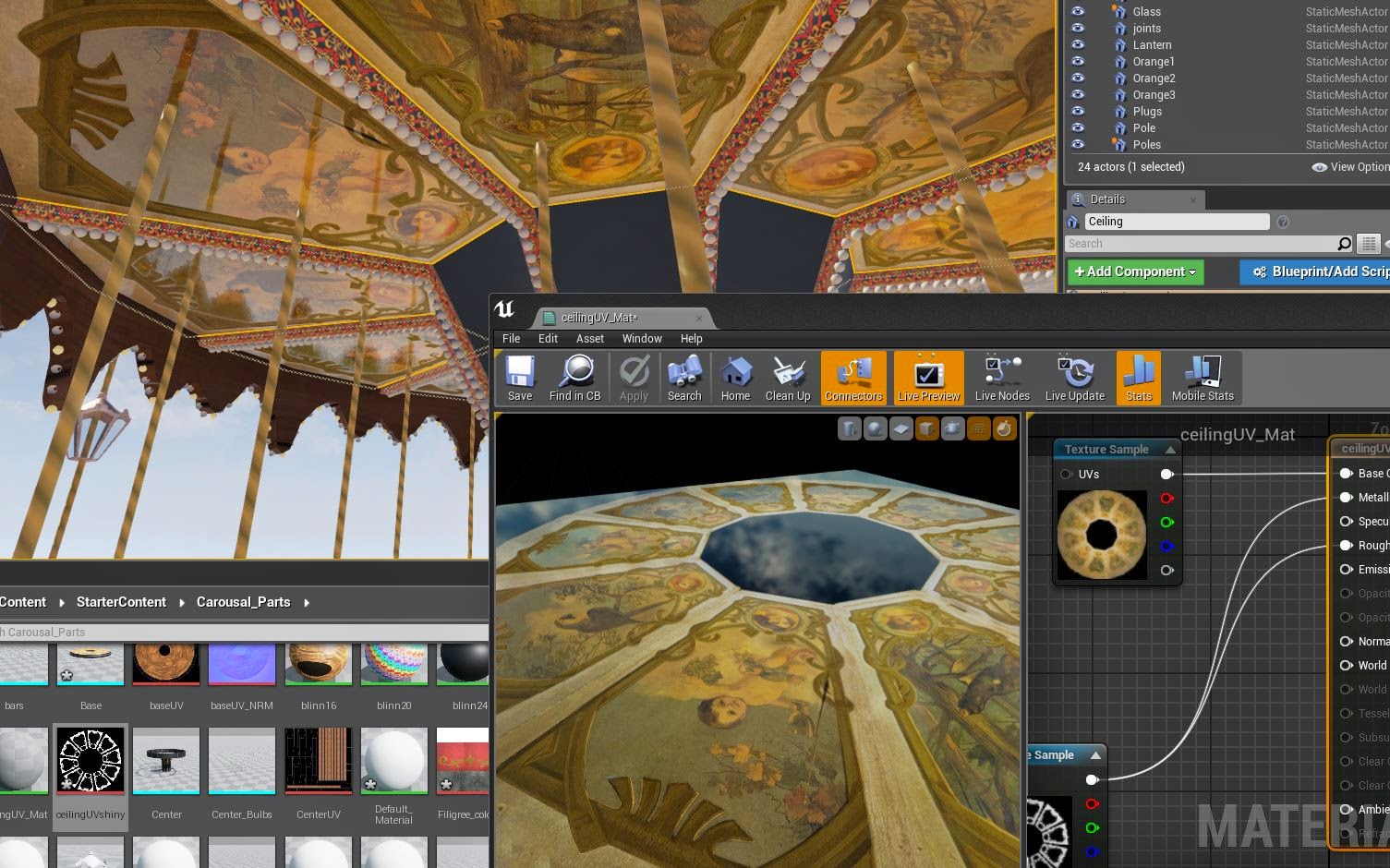Select the cylinder preview mesh icon

[850, 428]
